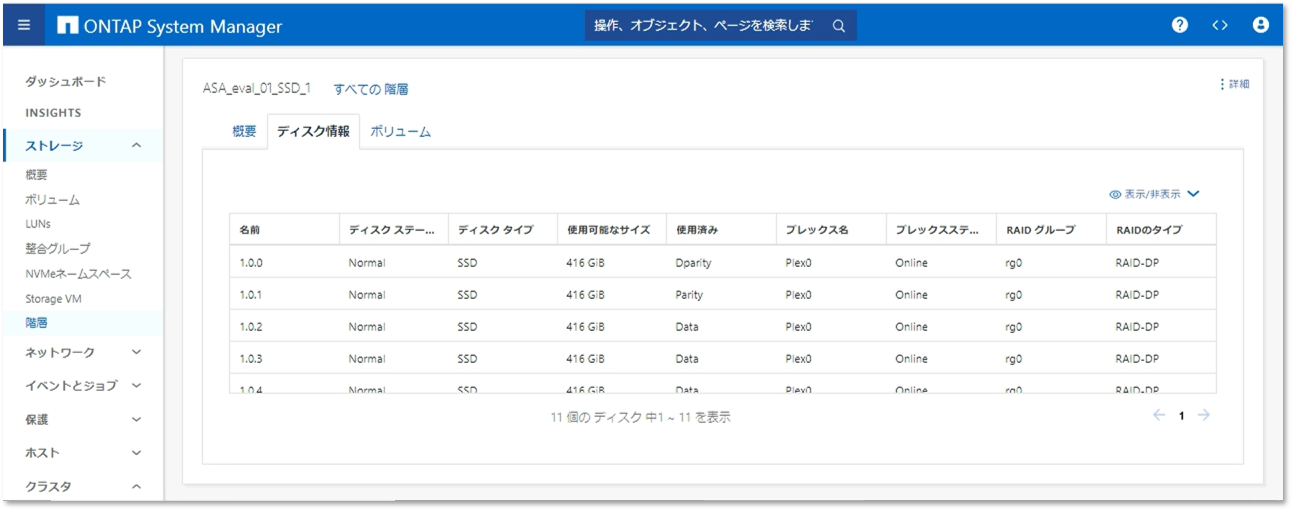1292x510 pixels.
Task: Click the RAIDのタイプ column header
Action: click(1160, 230)
